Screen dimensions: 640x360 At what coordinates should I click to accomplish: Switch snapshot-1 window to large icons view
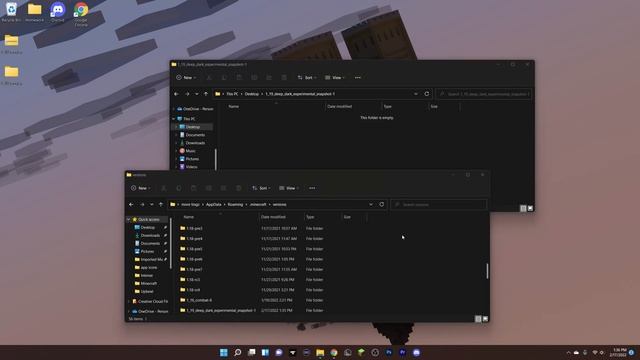(530, 208)
